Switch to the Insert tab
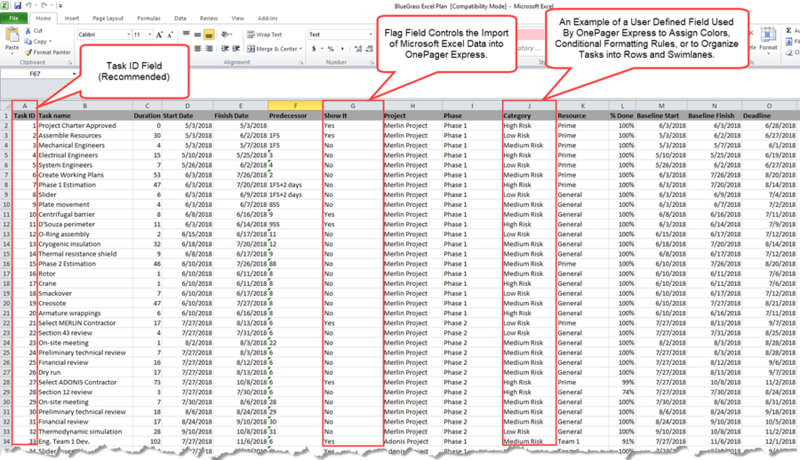The height and width of the screenshot is (460, 800). pos(71,18)
